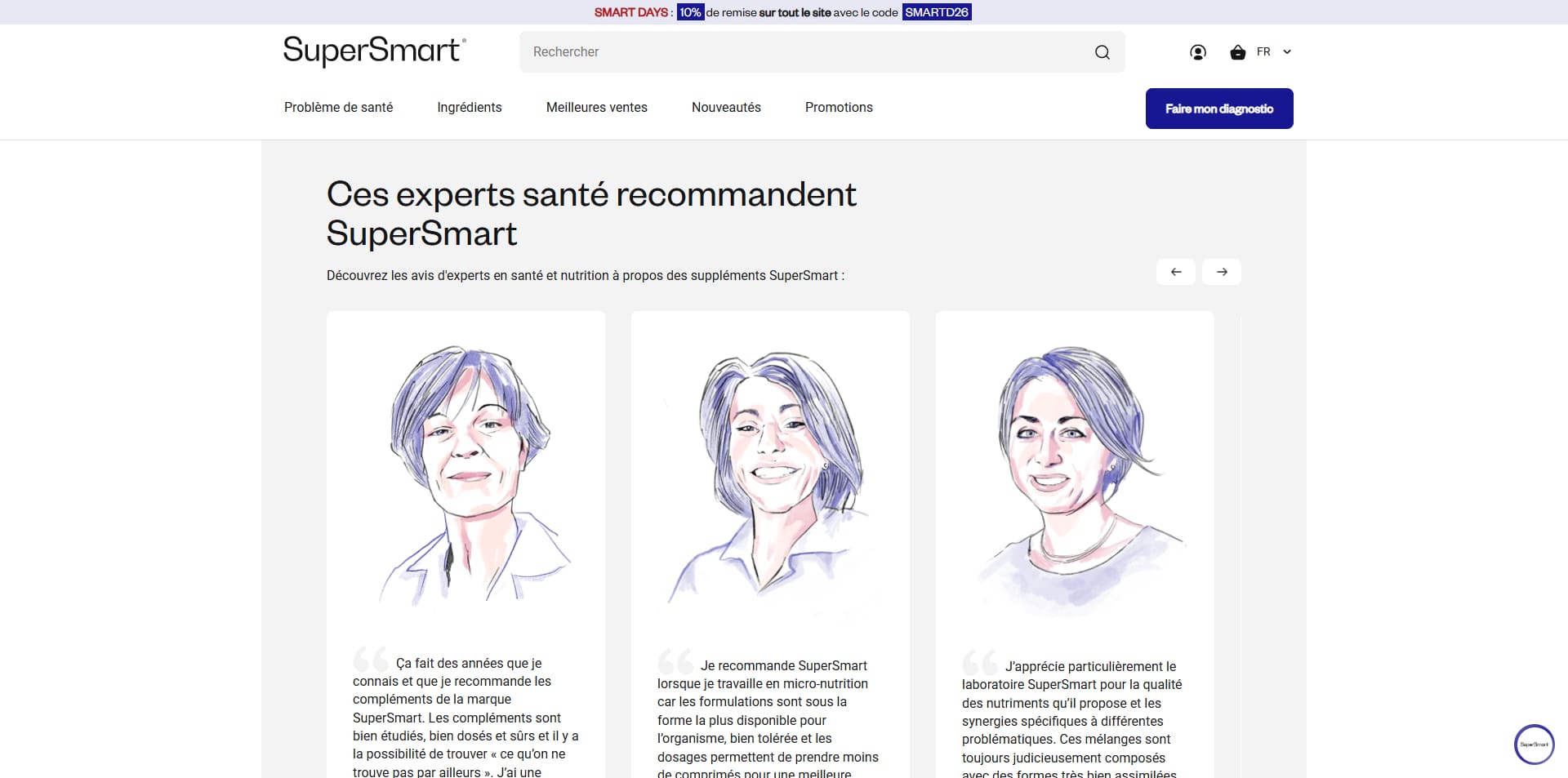Go to Meilleures ventes

click(597, 107)
